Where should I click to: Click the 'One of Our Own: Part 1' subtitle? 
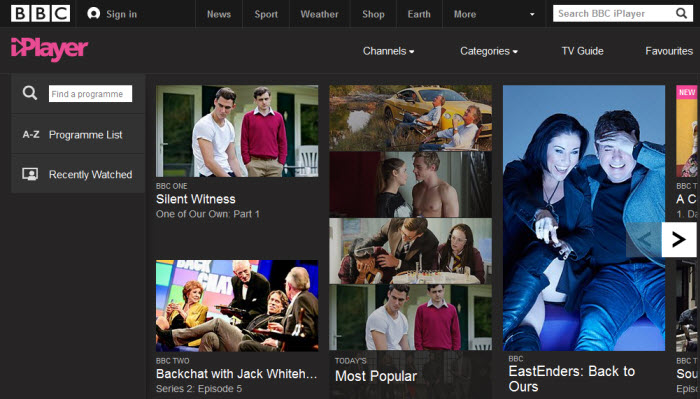pyautogui.click(x=208, y=214)
